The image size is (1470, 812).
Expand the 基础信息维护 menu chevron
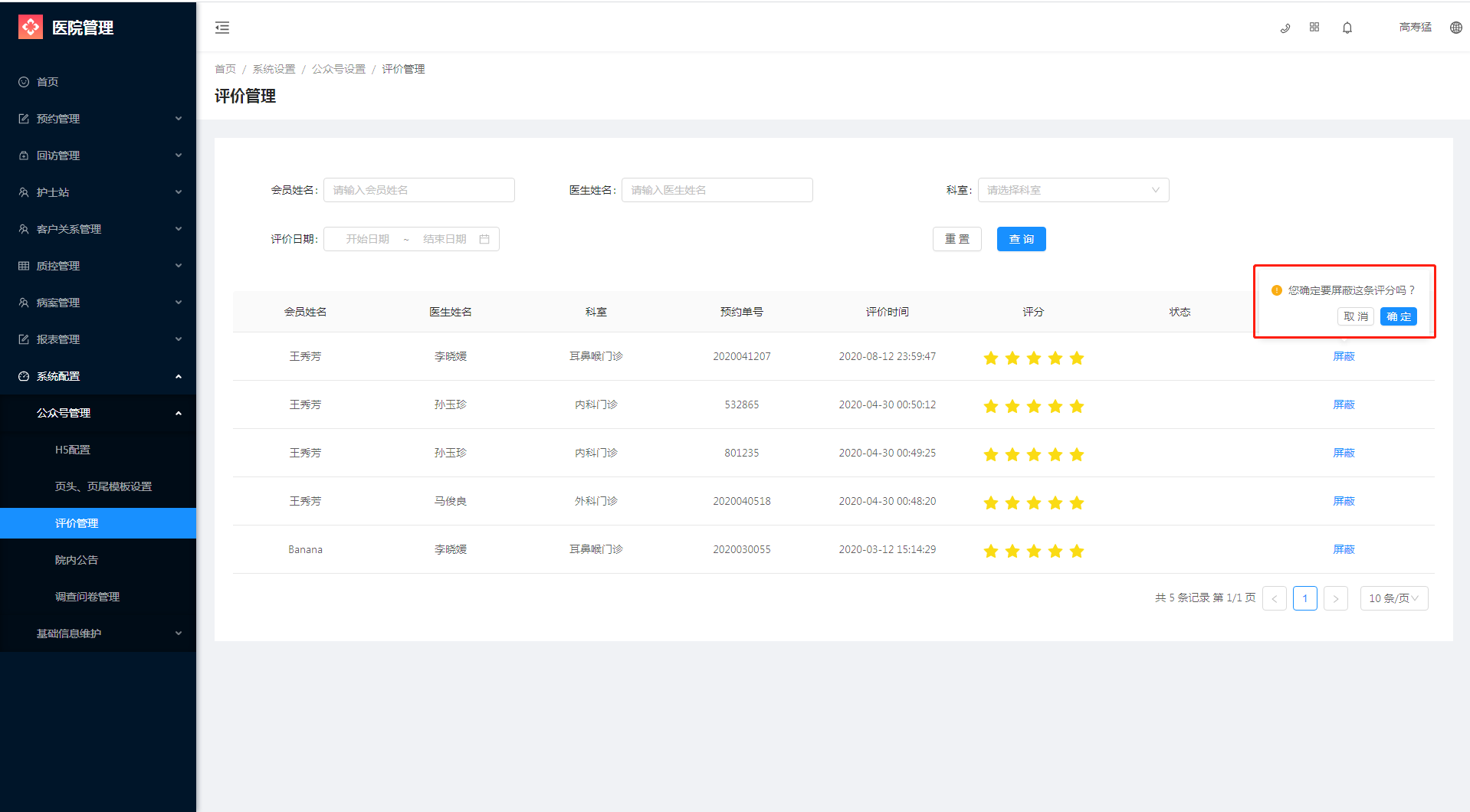179,634
